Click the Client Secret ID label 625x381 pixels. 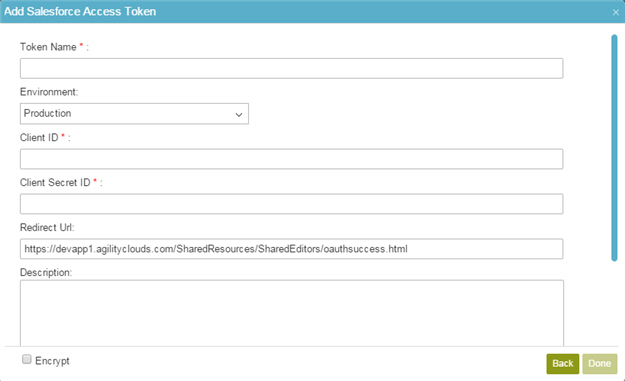[x=55, y=183]
